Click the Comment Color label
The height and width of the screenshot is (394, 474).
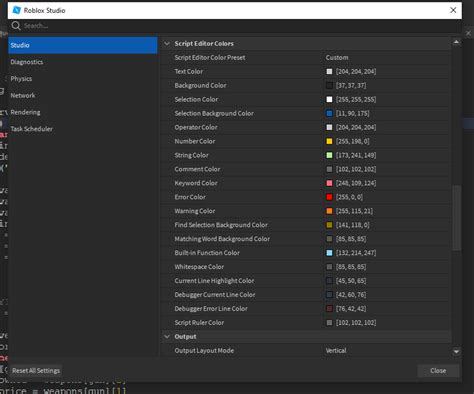point(197,169)
